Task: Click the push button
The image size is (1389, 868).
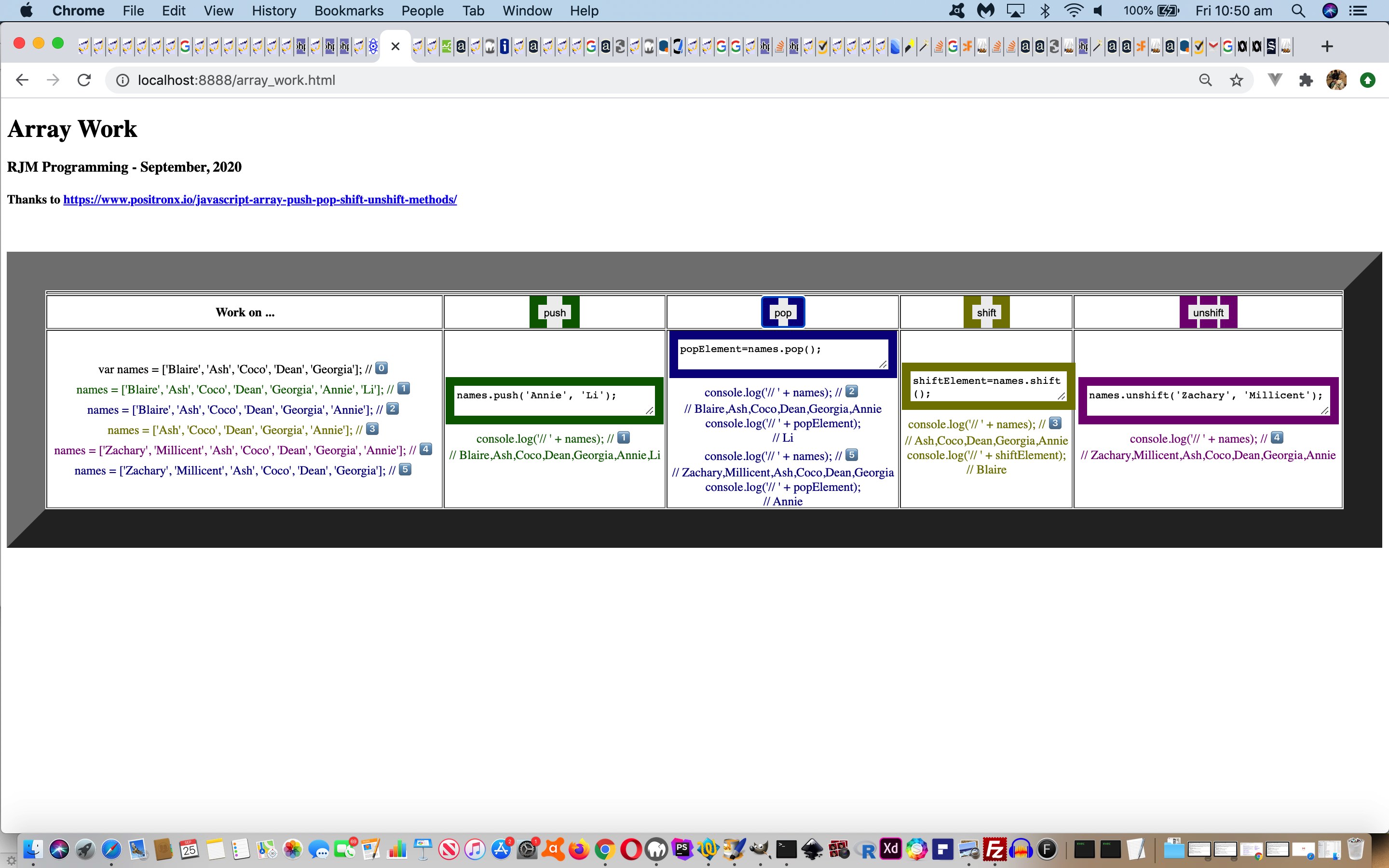Action: click(555, 313)
